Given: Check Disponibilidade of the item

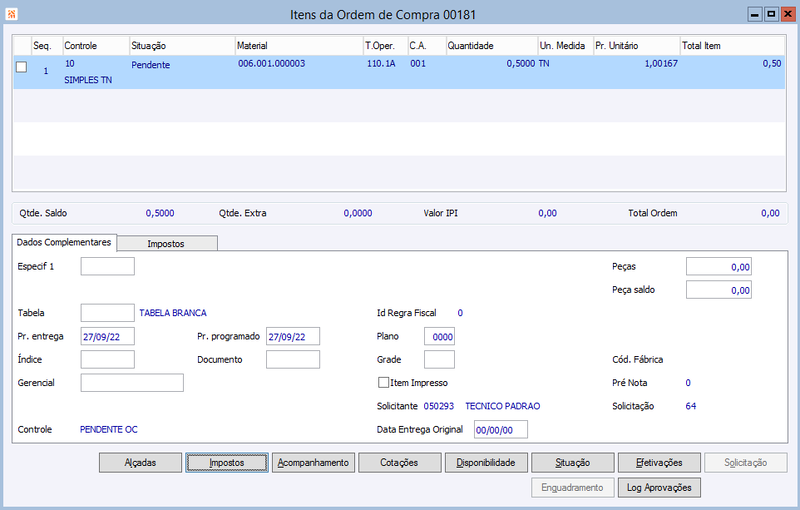Looking at the screenshot, I should tap(486, 463).
